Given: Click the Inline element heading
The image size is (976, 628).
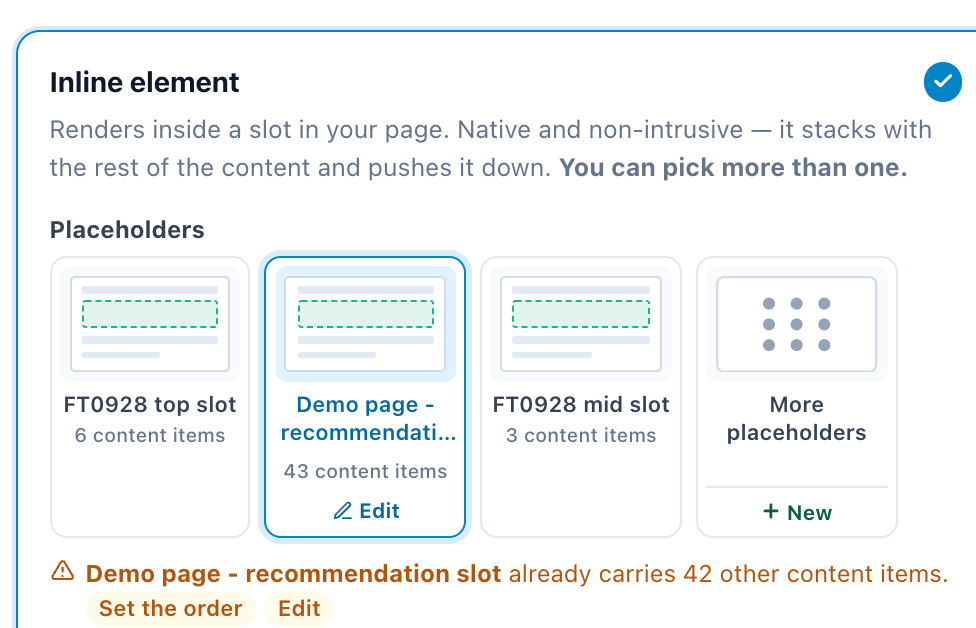Looking at the screenshot, I should (144, 82).
